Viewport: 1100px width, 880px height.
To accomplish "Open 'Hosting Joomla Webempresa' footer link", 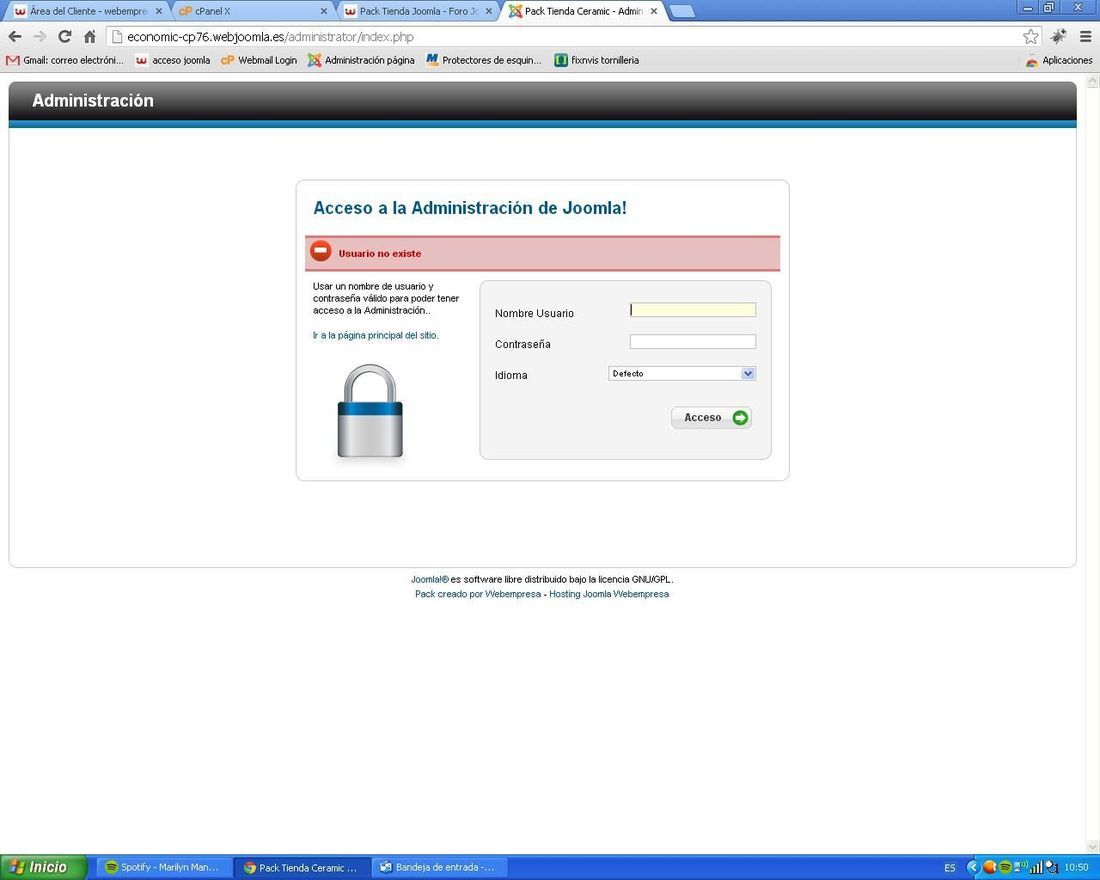I will [x=609, y=594].
